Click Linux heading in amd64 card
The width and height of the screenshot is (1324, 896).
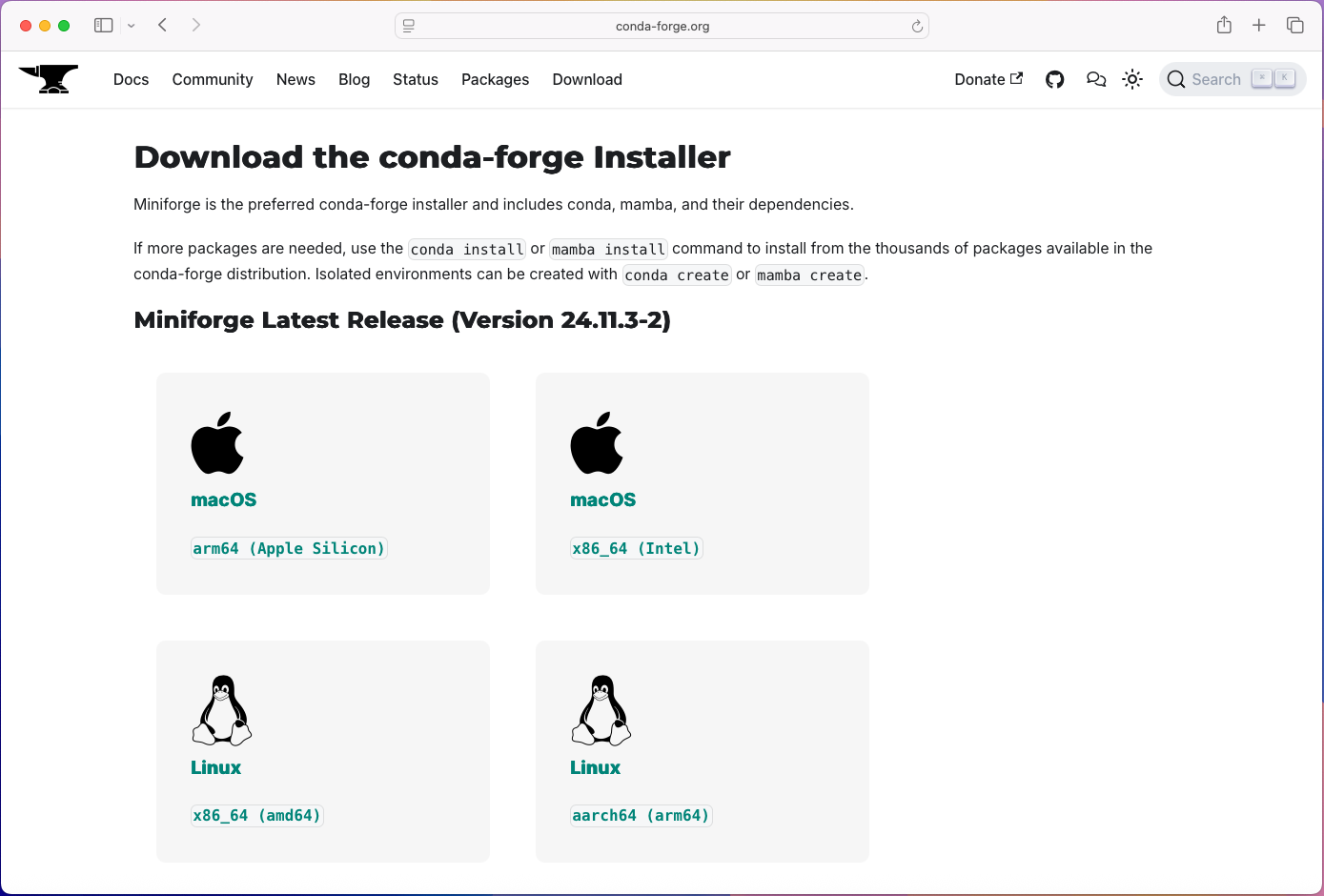[x=216, y=767]
